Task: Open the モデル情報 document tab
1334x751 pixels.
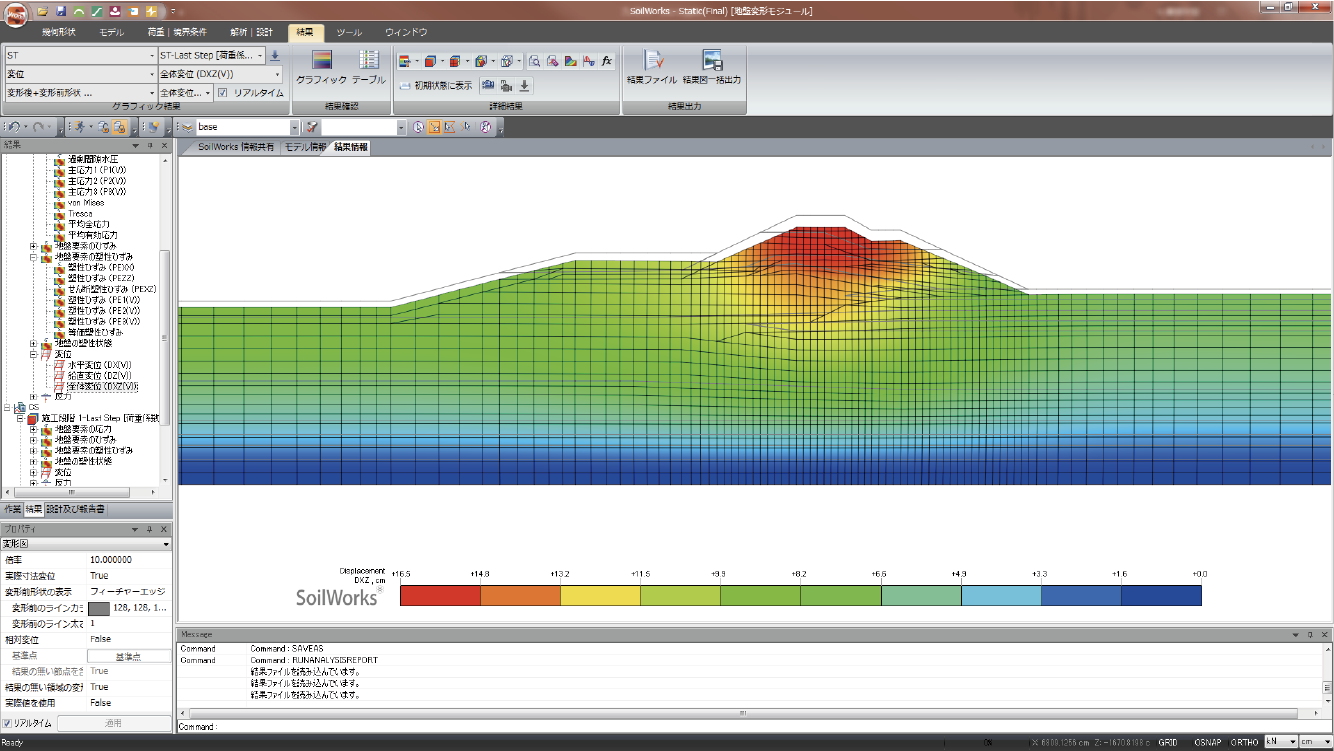Action: tap(305, 147)
